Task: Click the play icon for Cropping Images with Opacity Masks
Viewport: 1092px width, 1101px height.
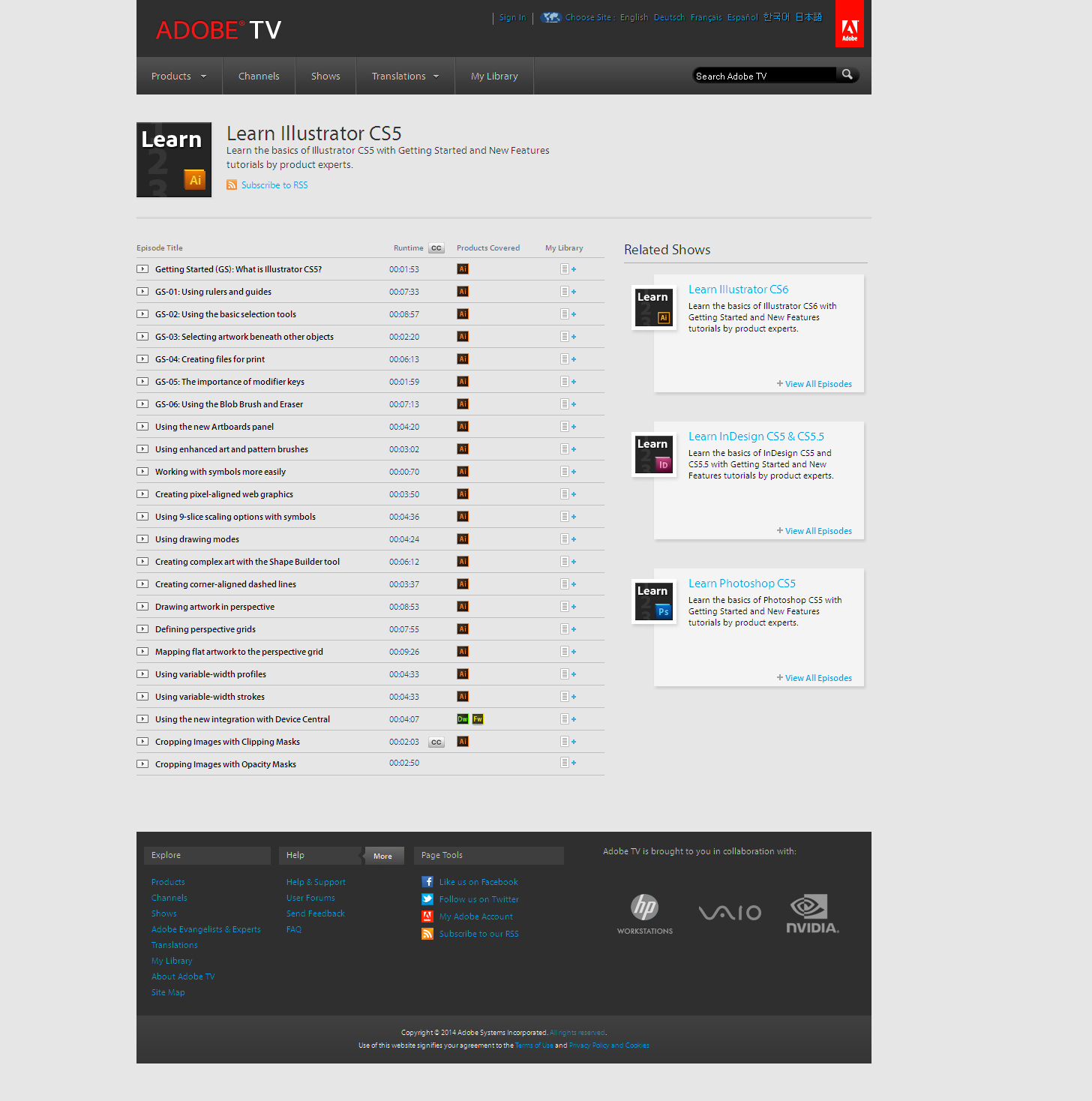Action: 142,763
